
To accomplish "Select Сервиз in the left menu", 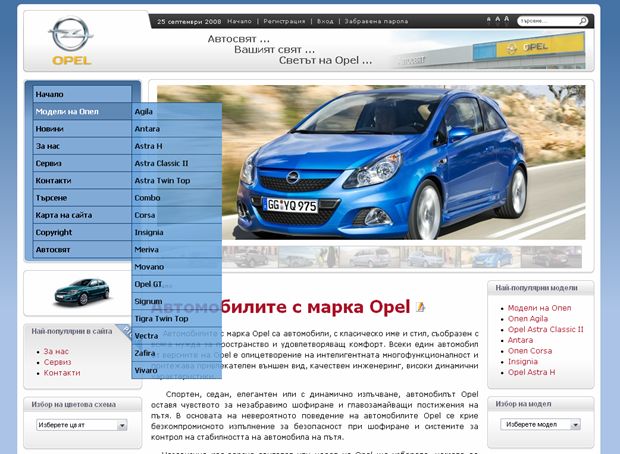I will click(x=82, y=163).
